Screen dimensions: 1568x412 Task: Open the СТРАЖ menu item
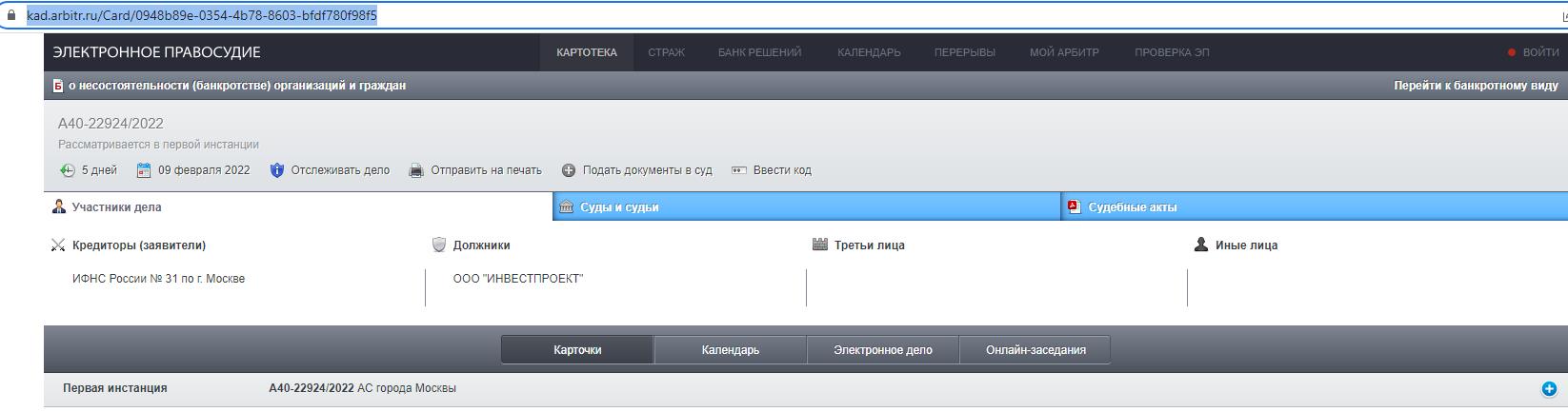(x=667, y=52)
